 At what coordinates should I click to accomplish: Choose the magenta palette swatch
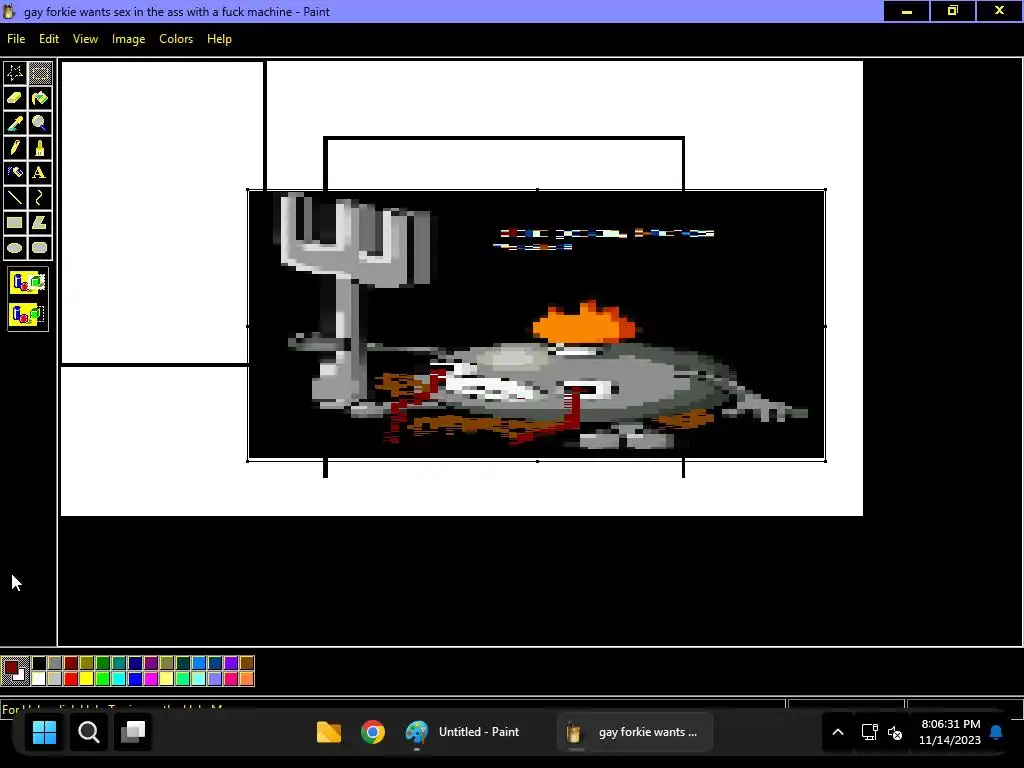(151, 679)
